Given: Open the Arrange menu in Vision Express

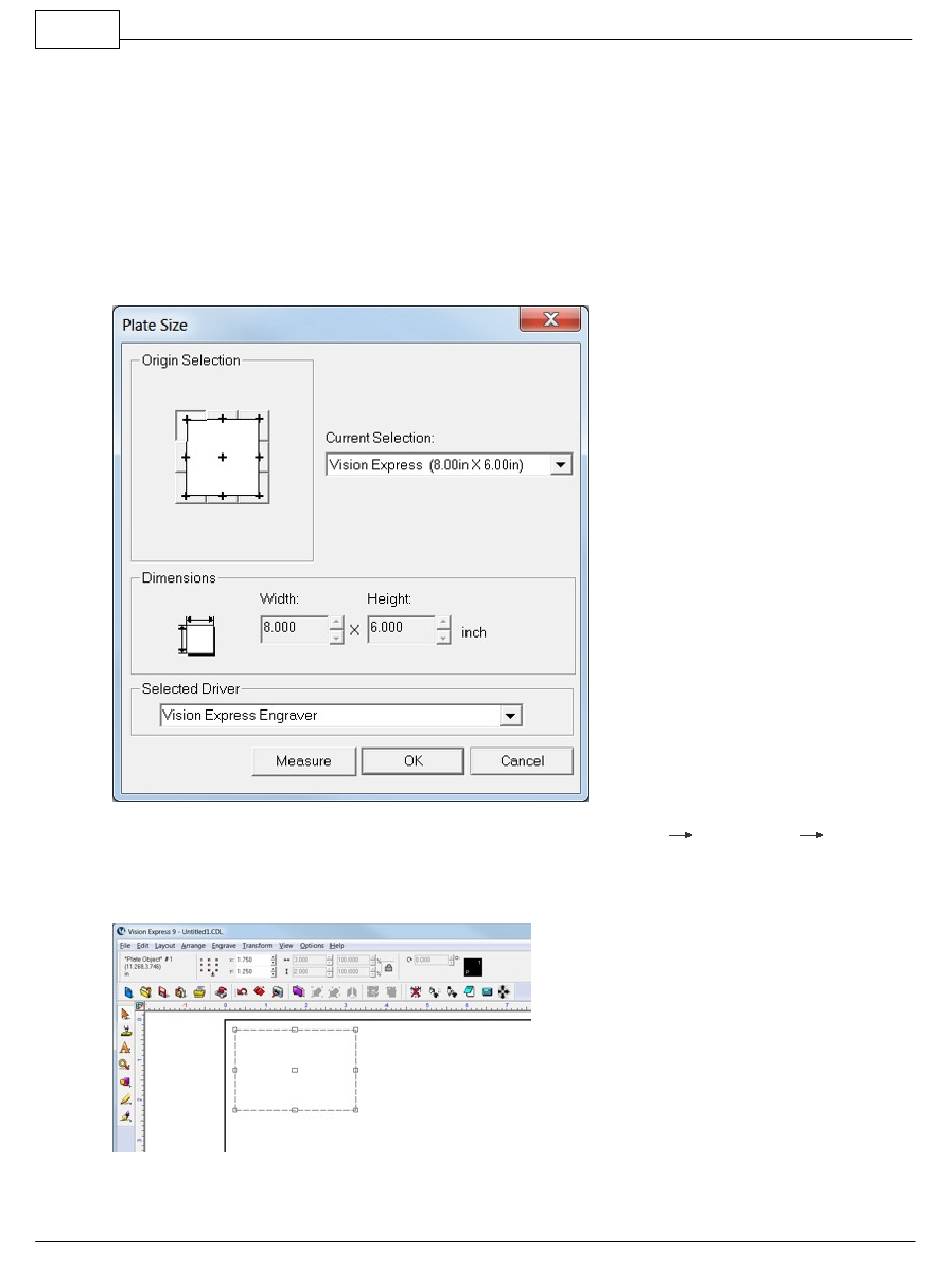Looking at the screenshot, I should 194,945.
